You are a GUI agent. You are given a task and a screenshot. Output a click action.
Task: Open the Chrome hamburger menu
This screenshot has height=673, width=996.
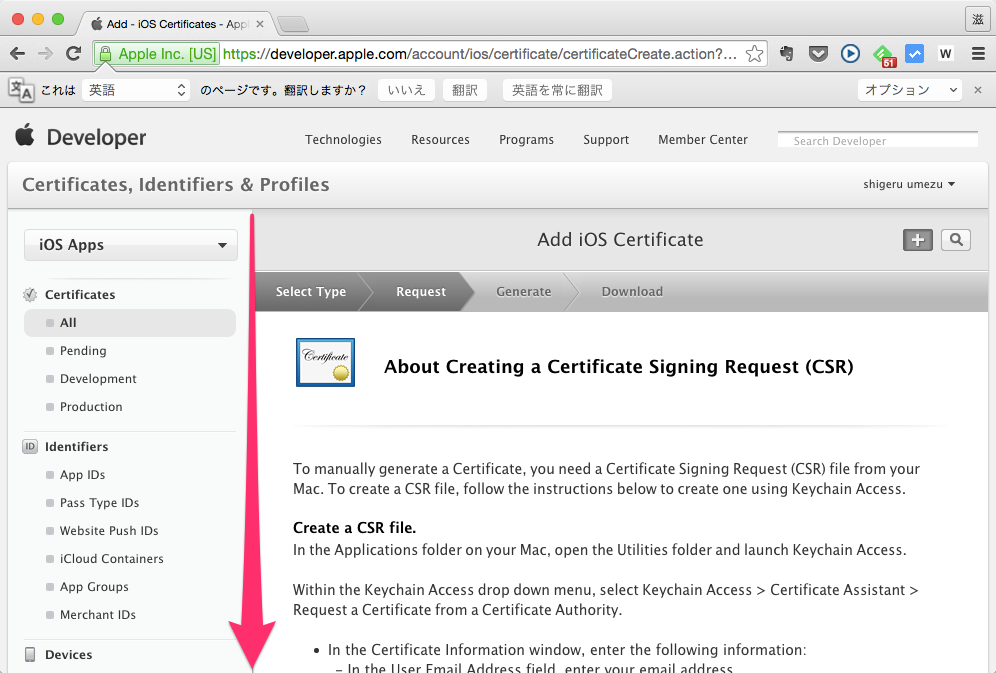978,54
